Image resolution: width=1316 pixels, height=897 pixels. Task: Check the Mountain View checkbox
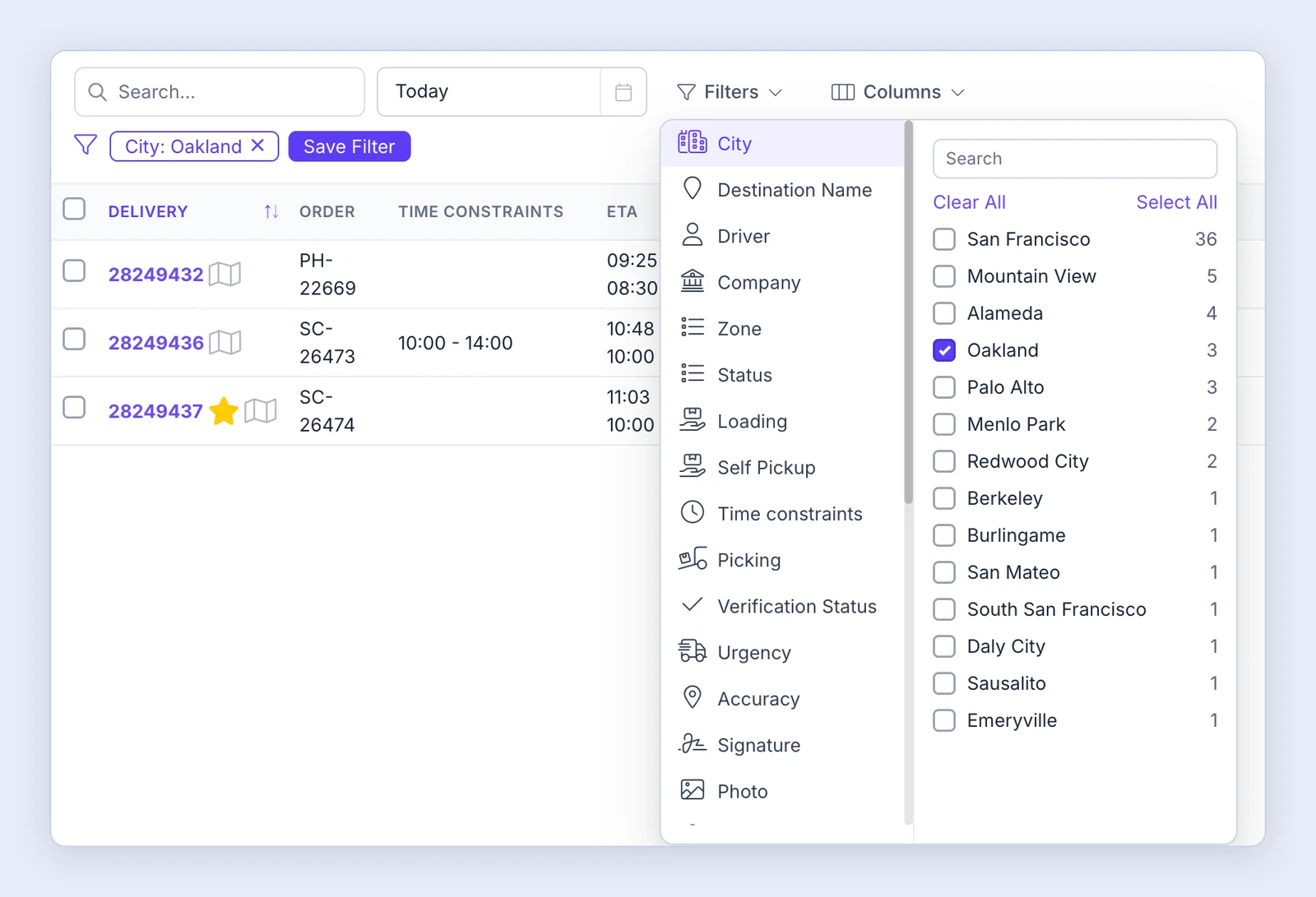tap(944, 276)
